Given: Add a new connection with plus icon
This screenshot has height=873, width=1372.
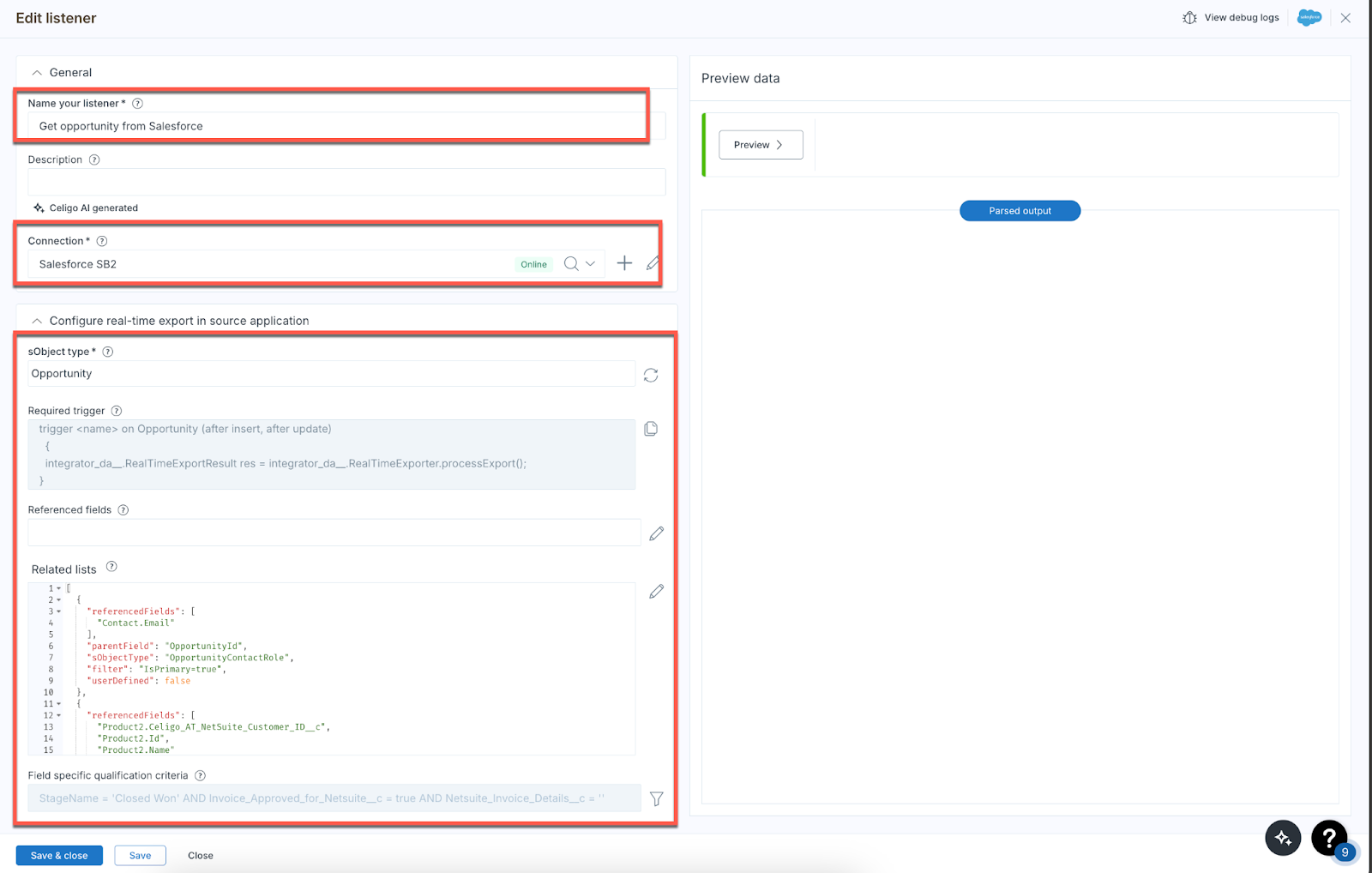Looking at the screenshot, I should click(624, 263).
